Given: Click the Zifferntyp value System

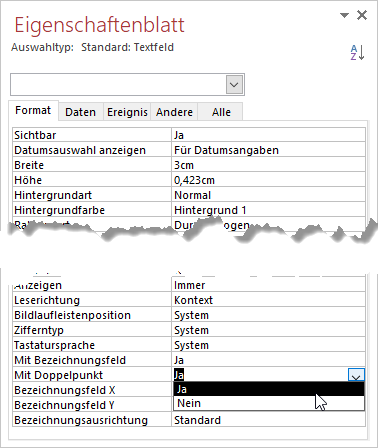Looking at the screenshot, I should coord(268,330).
